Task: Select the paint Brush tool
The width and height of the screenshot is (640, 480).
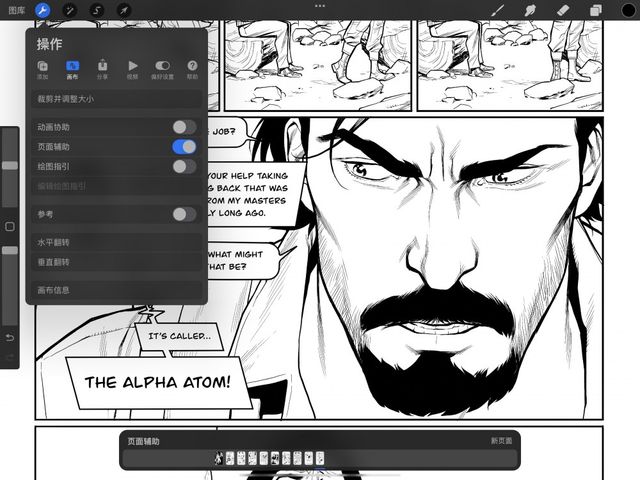Action: 498,10
